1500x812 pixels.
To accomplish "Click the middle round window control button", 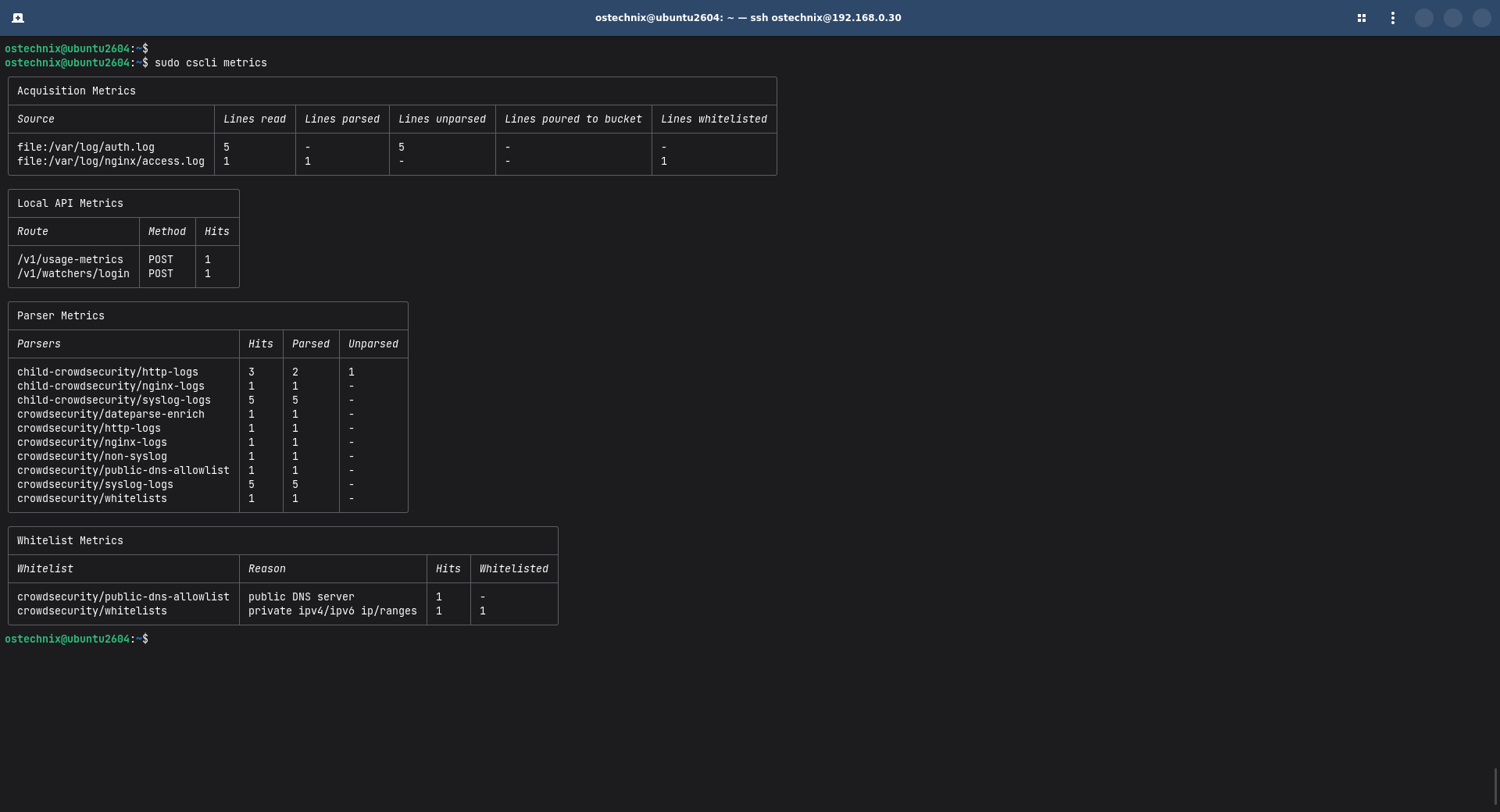I will (1453, 18).
